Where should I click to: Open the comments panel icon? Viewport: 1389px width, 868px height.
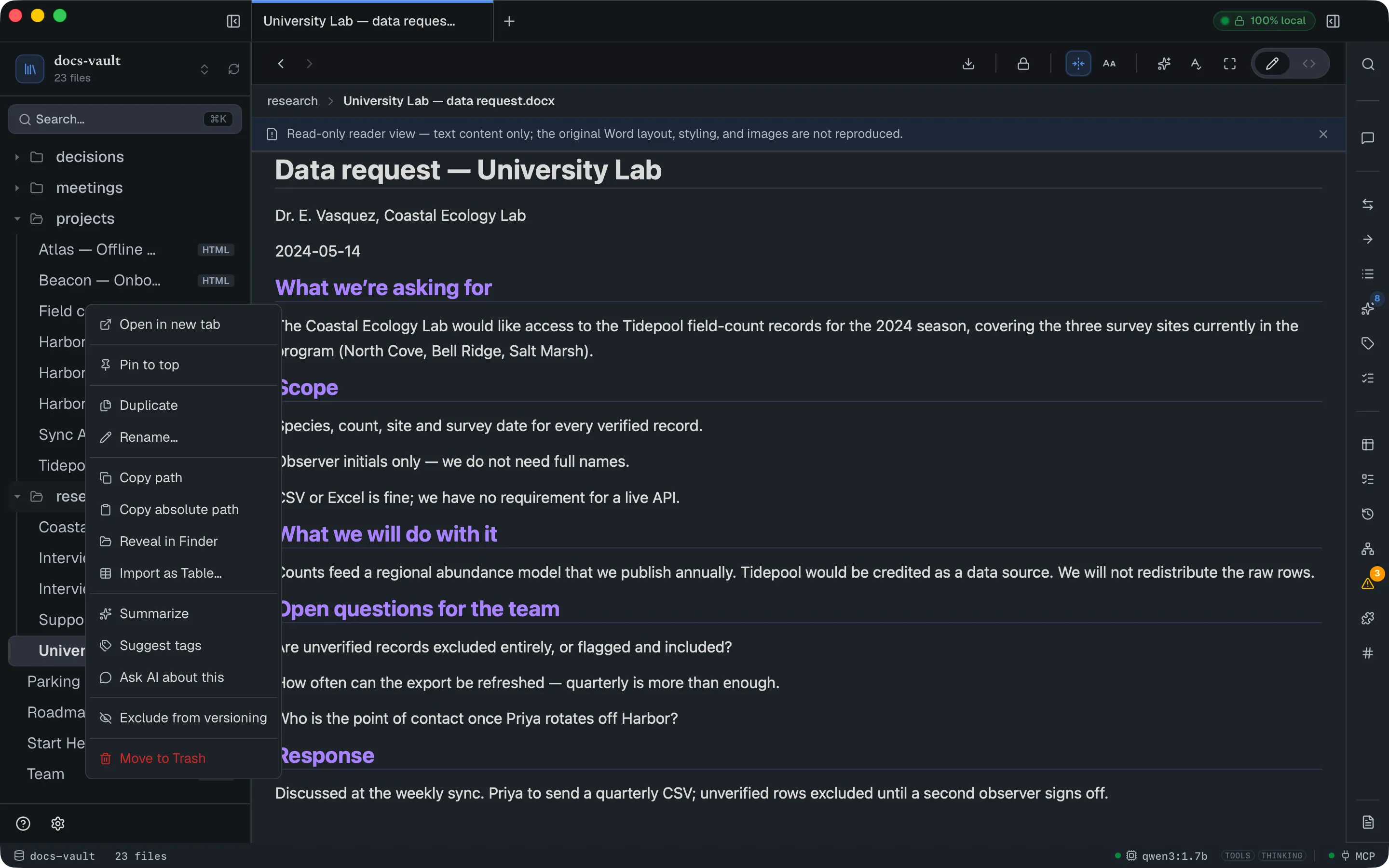[1368, 138]
